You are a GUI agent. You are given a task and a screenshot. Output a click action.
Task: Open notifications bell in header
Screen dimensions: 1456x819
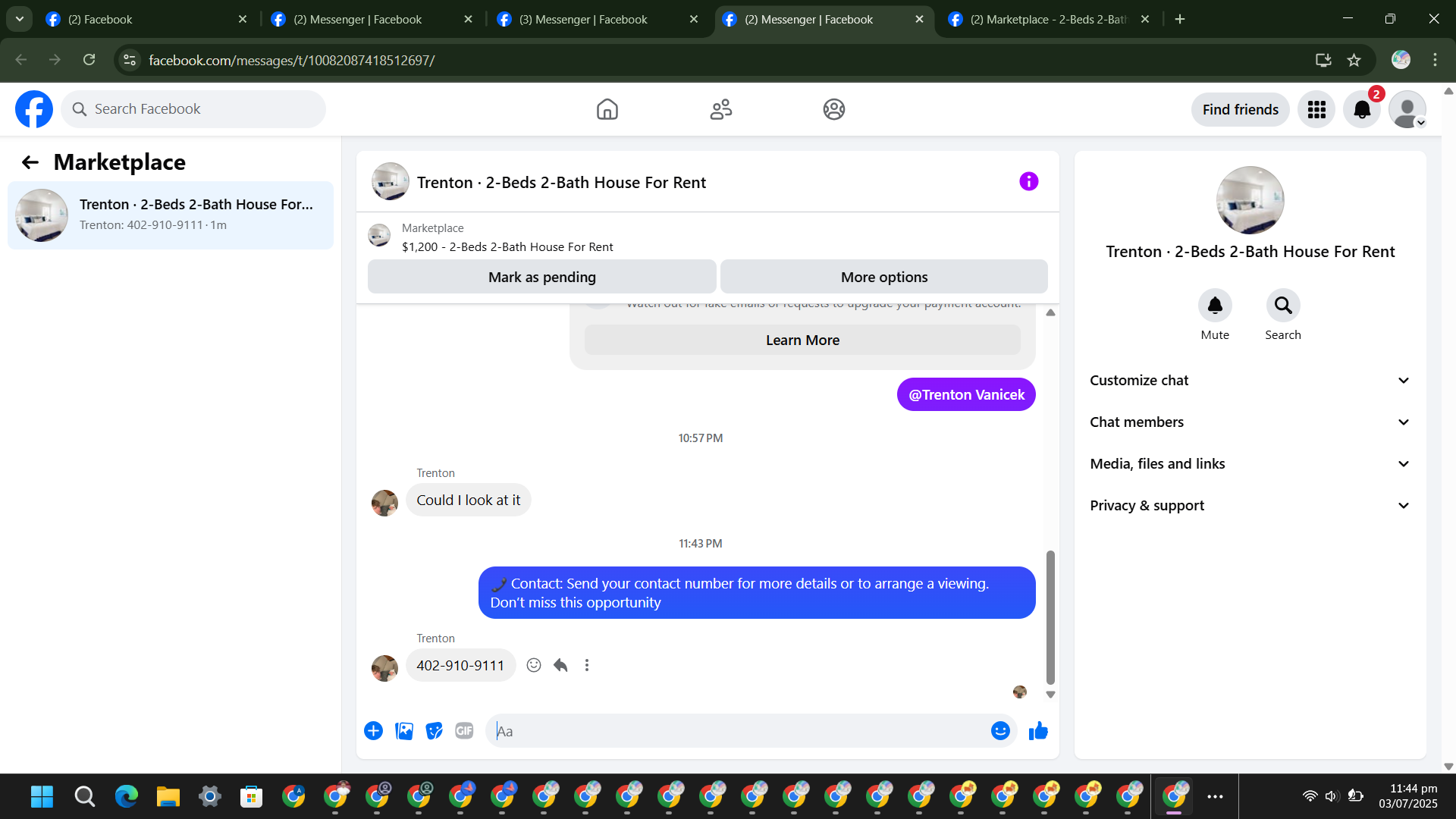coord(1362,110)
